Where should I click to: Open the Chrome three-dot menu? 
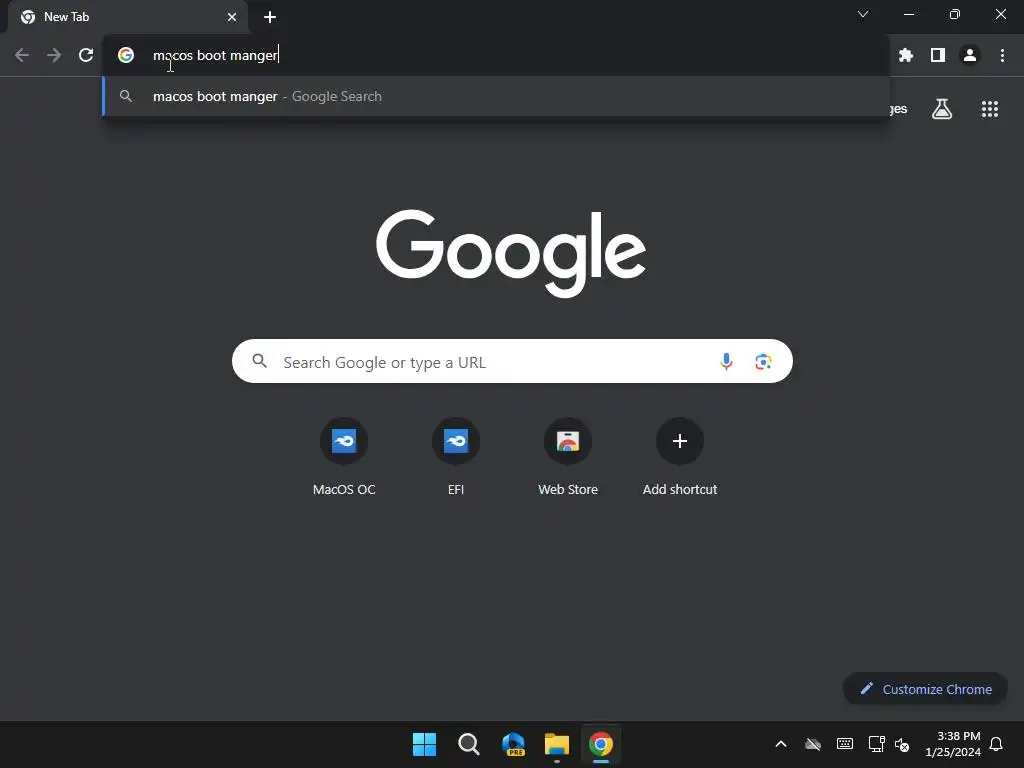1002,56
